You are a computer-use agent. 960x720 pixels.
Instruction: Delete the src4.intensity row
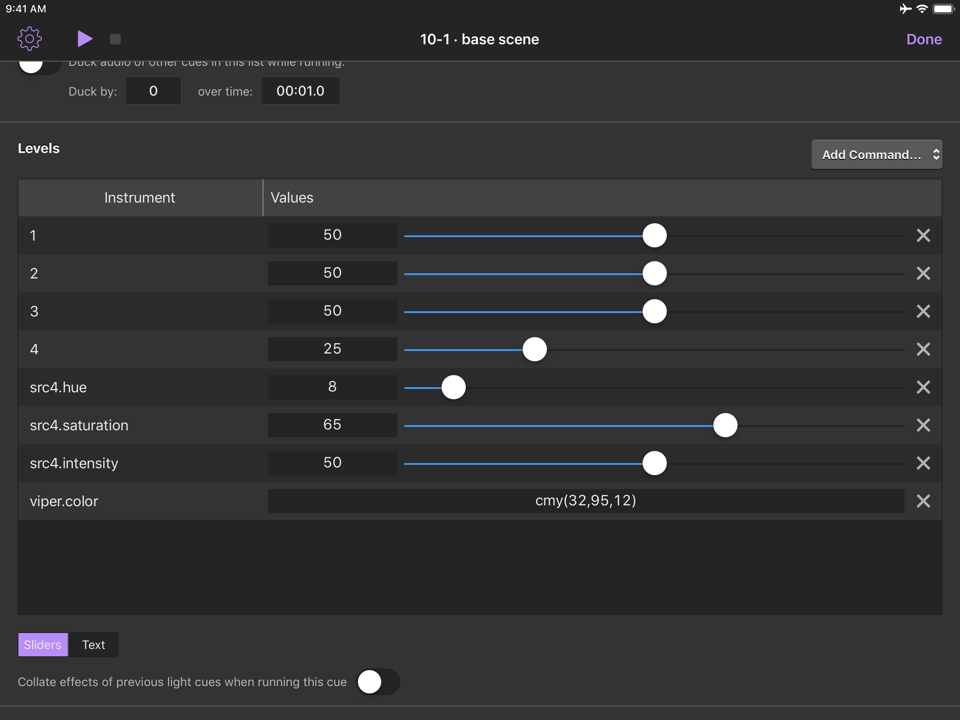click(x=923, y=463)
